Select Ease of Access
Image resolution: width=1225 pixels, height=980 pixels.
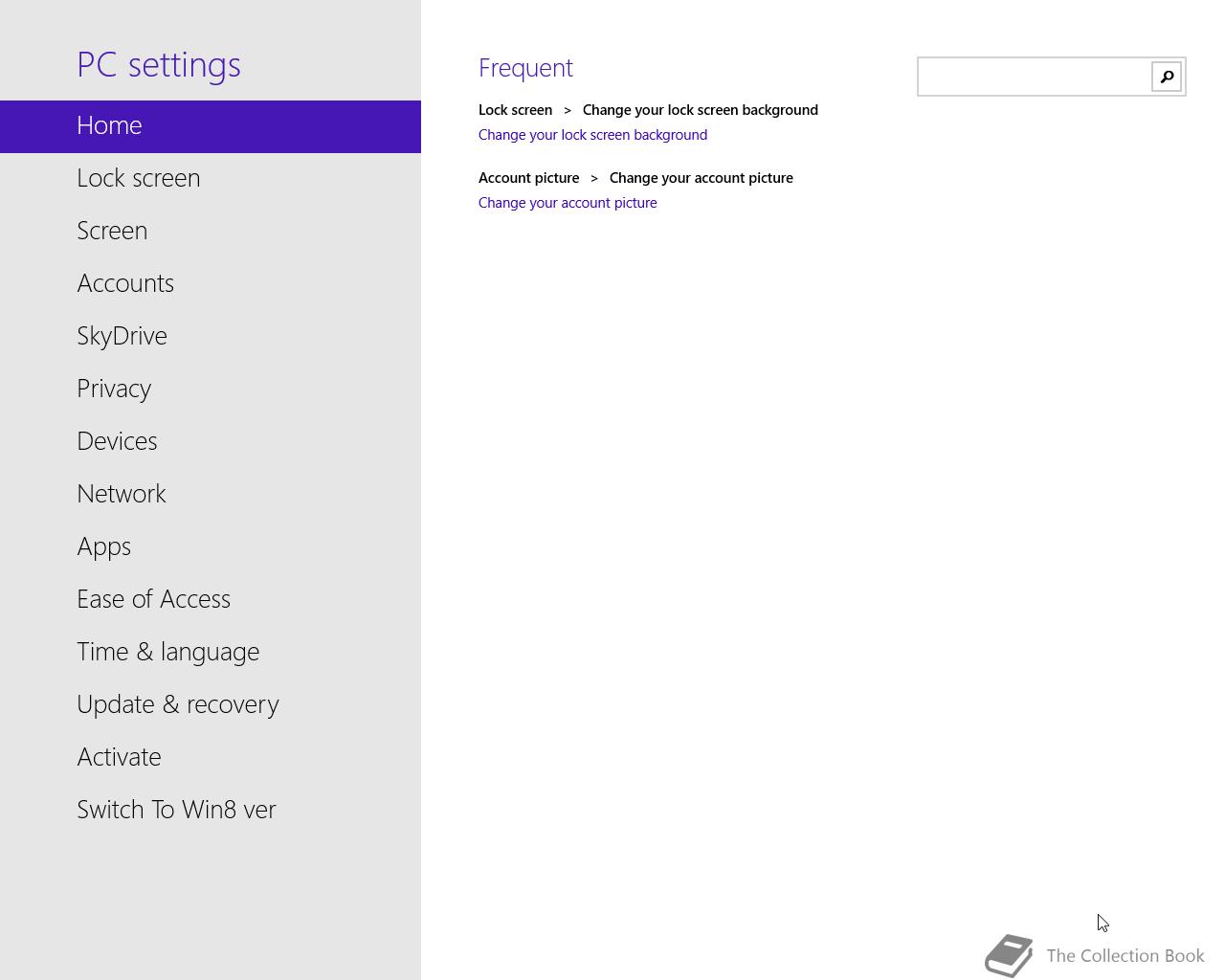(211, 599)
